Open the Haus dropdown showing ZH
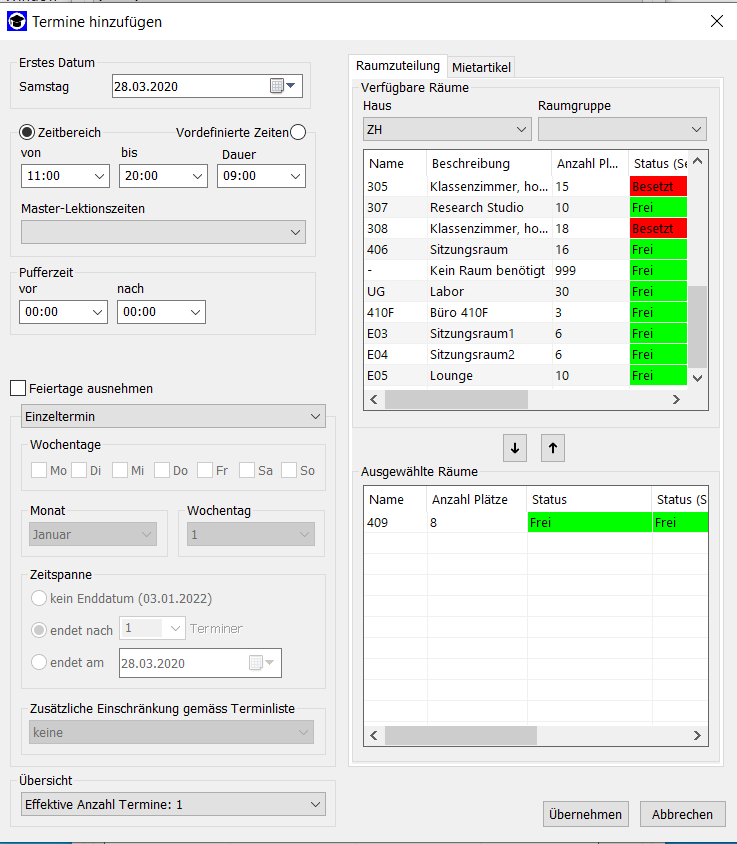The image size is (737, 844). point(447,129)
